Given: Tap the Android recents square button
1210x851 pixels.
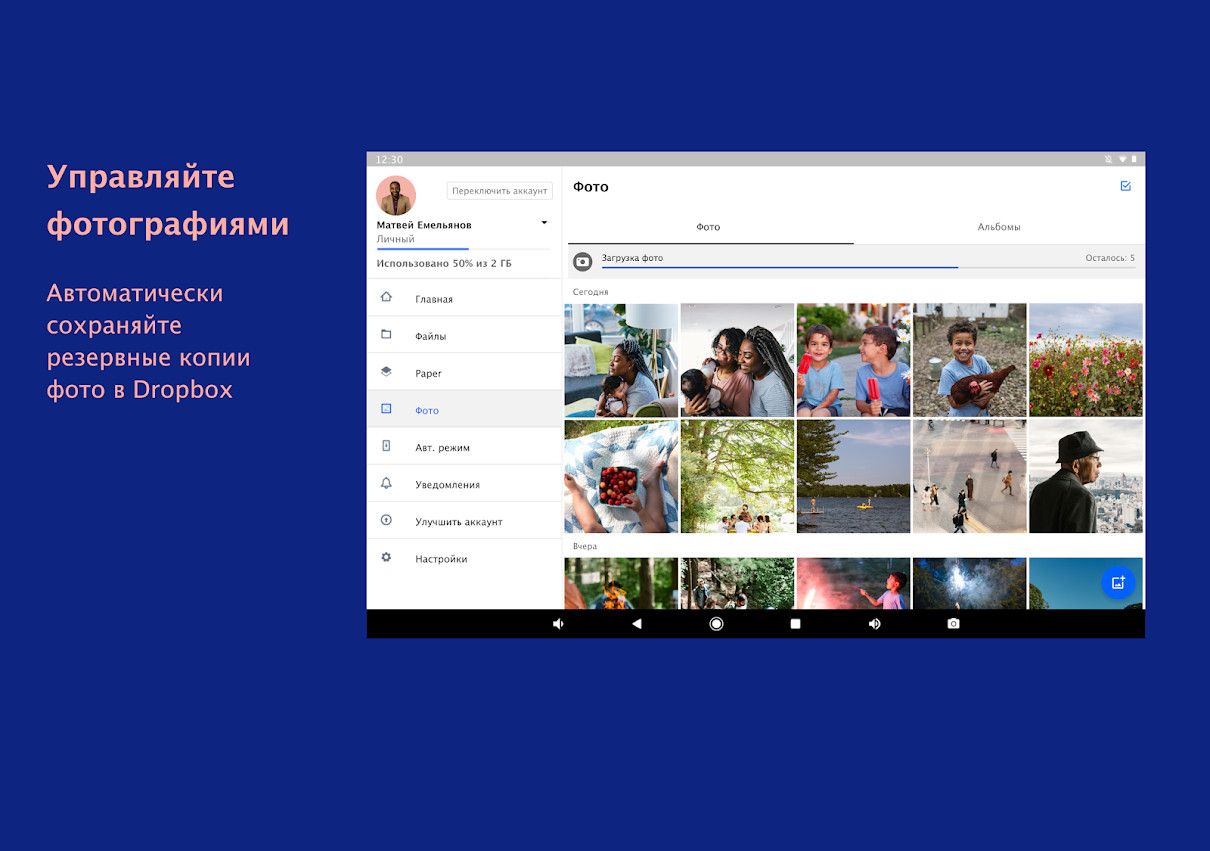Looking at the screenshot, I should (795, 623).
